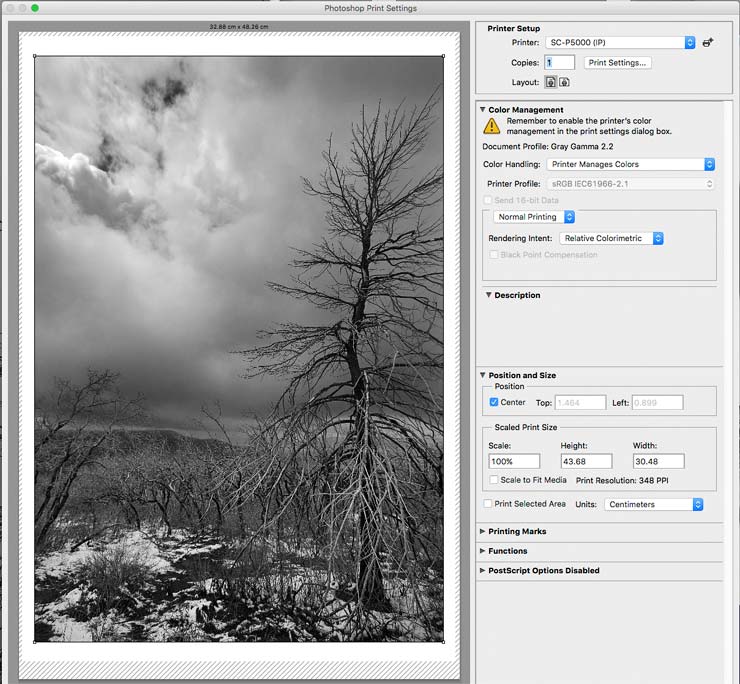The image size is (740, 684).
Task: Click the Document Profile: Gray Gamma 2.2 text
Action: (x=547, y=146)
